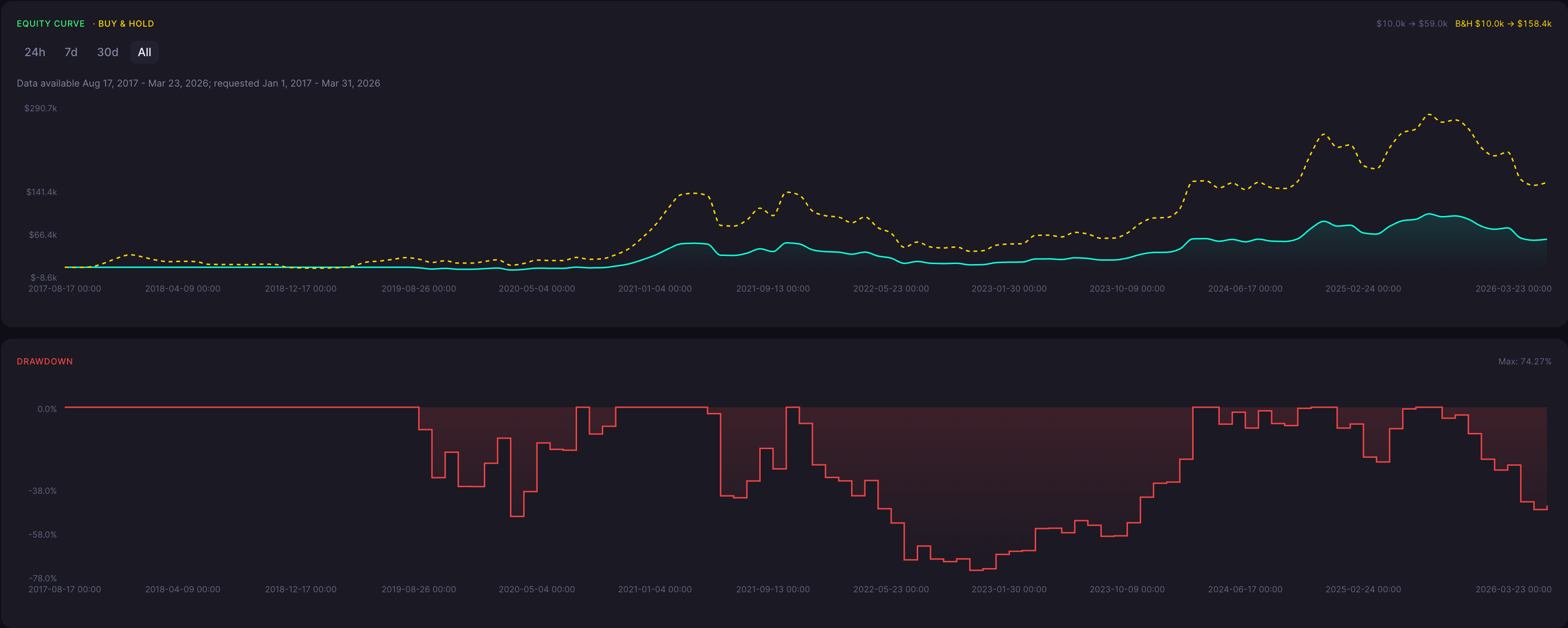This screenshot has width=1568, height=628.
Task: Click the data availability notice text
Action: point(198,83)
